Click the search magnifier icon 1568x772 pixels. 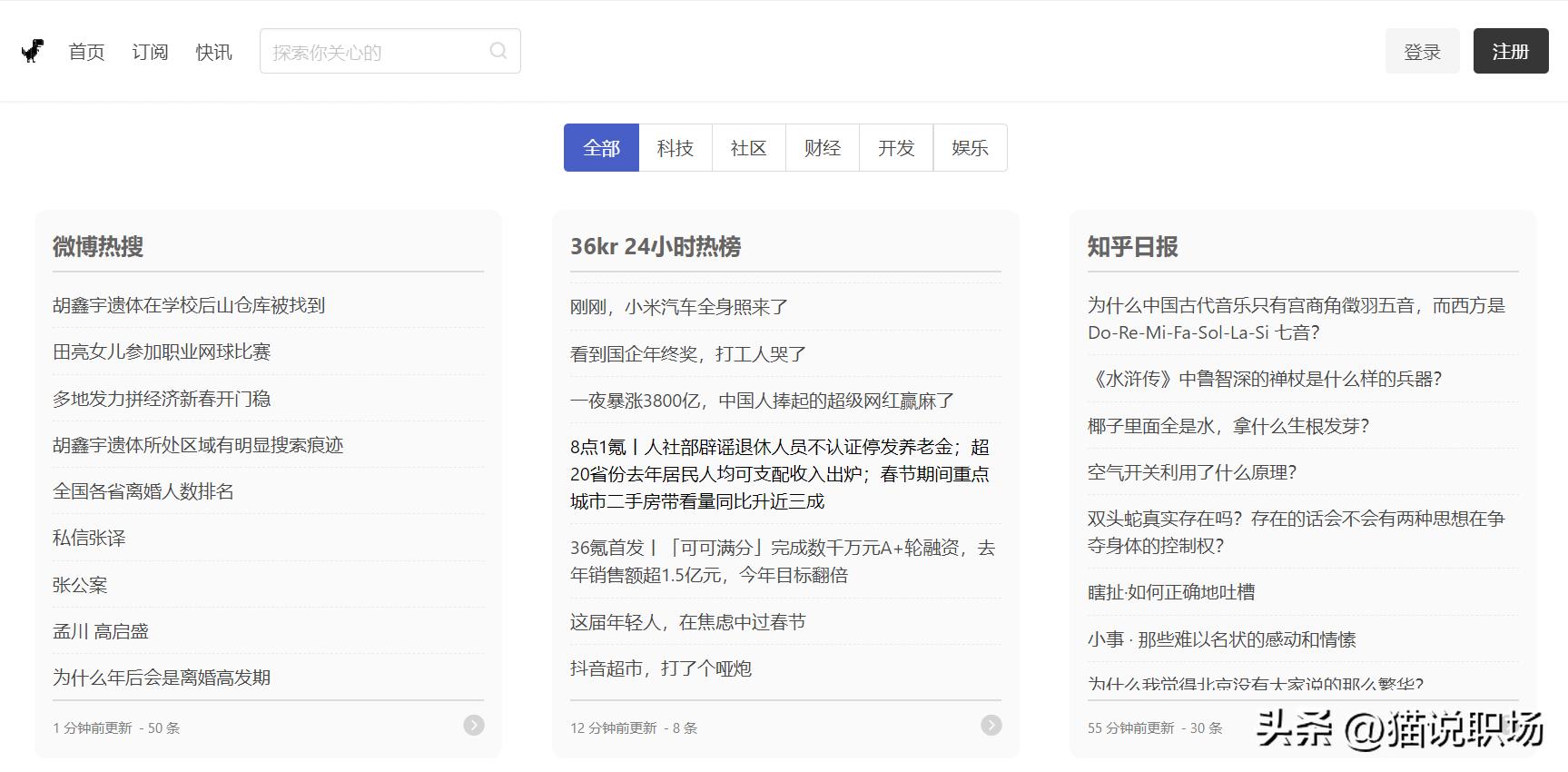click(498, 51)
